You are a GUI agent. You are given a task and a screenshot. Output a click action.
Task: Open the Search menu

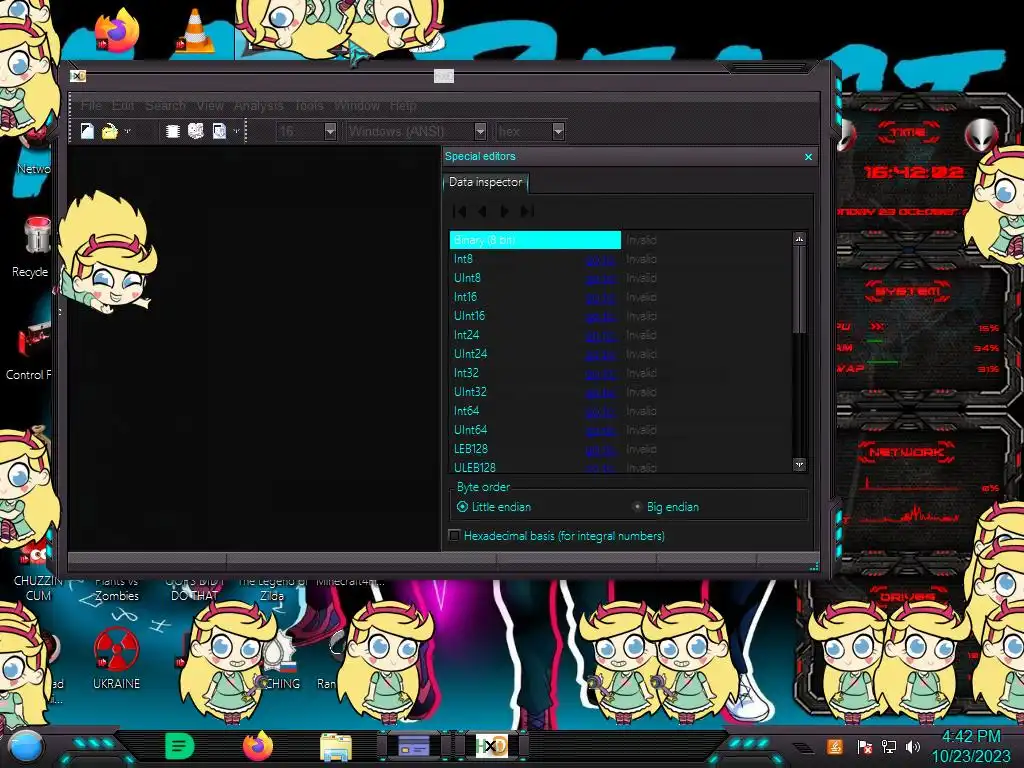click(x=165, y=105)
